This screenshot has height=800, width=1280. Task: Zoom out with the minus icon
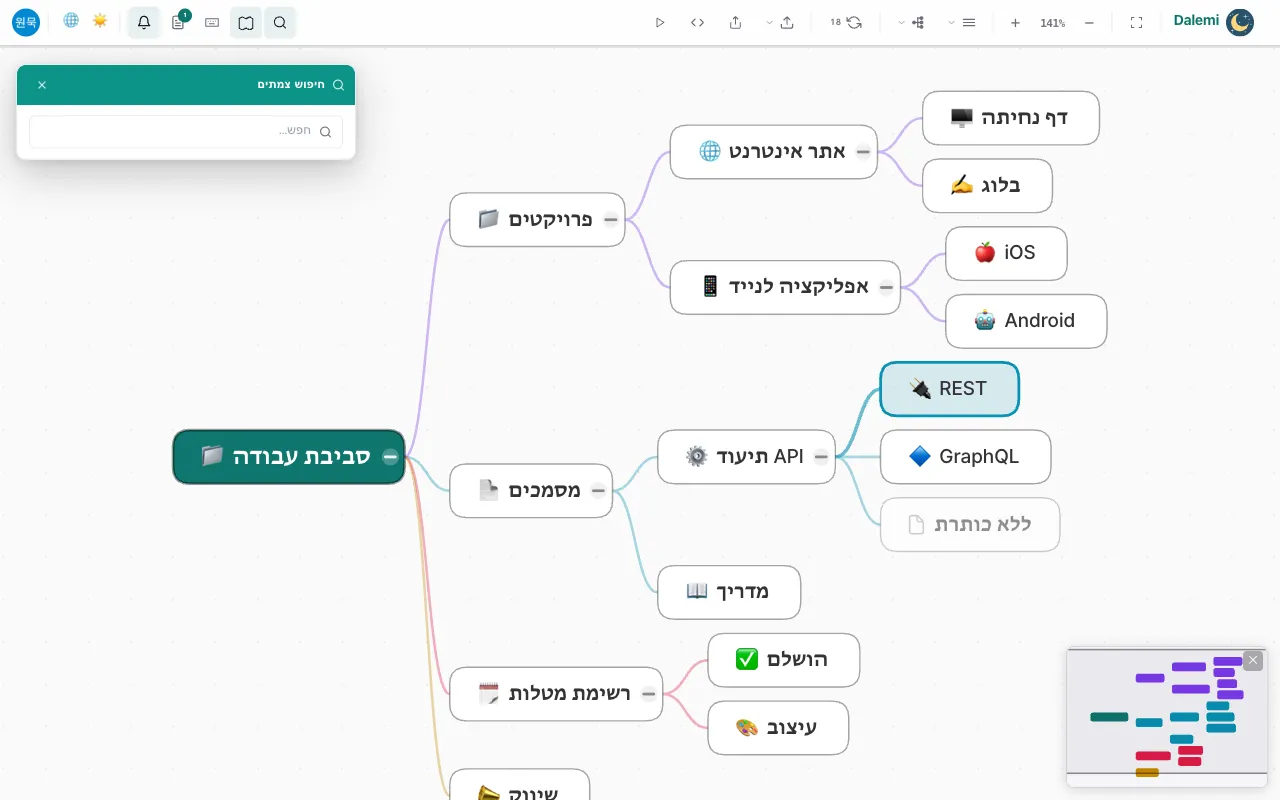click(x=1090, y=22)
